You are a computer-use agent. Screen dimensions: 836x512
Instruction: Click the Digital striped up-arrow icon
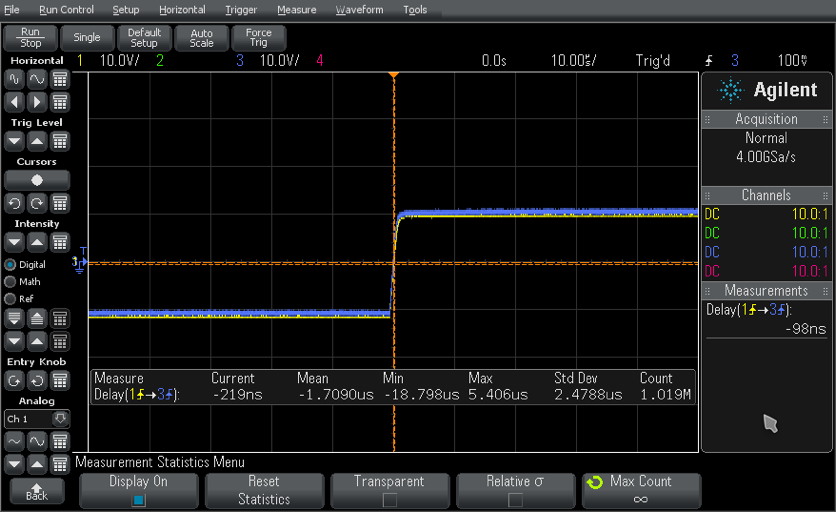coord(37,319)
